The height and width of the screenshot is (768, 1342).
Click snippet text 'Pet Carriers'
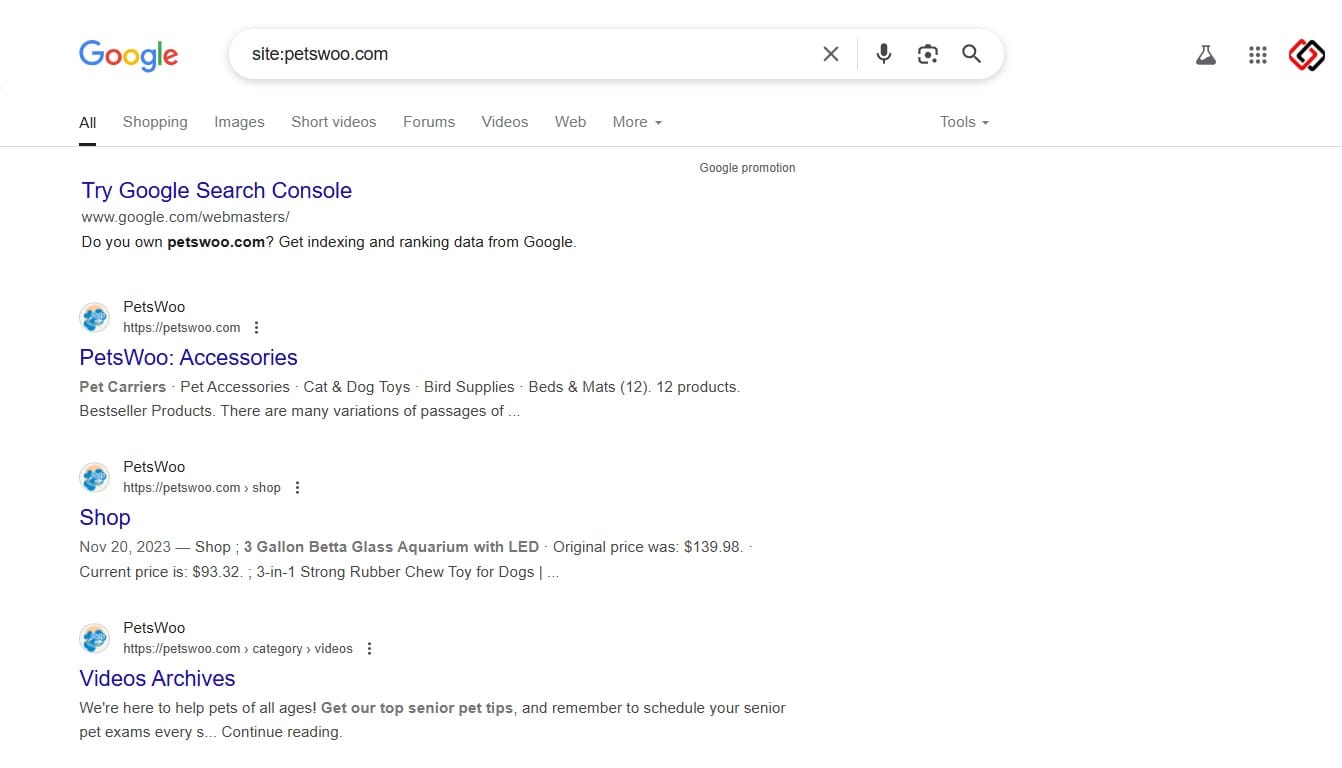[122, 387]
